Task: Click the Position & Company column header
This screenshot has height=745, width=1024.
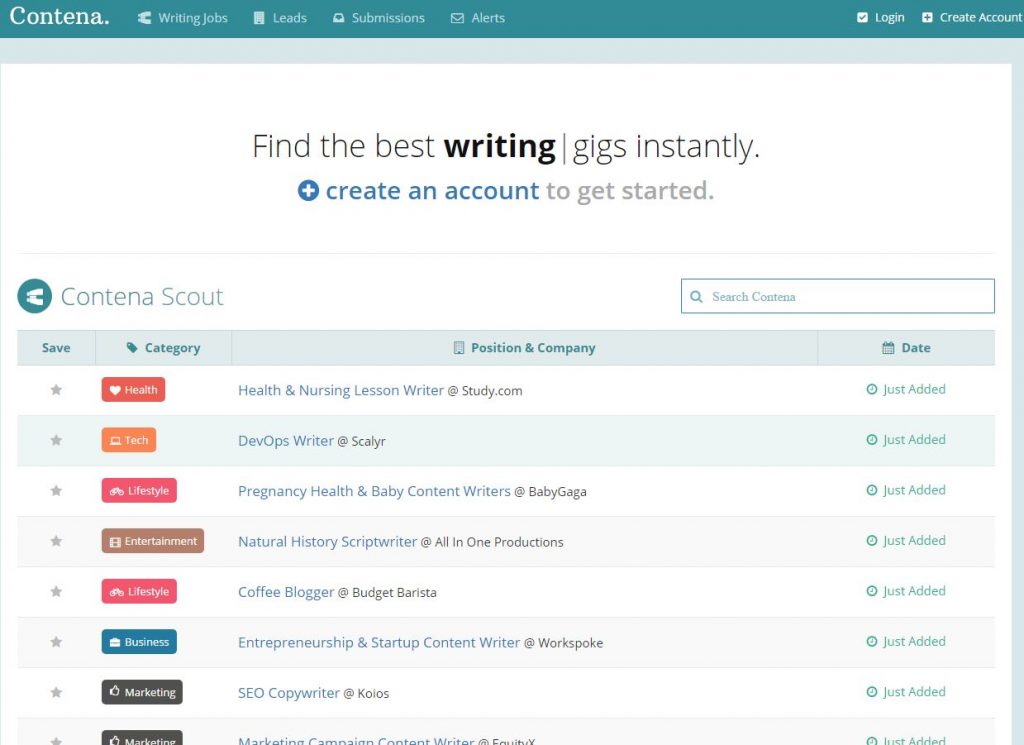Action: 524,348
